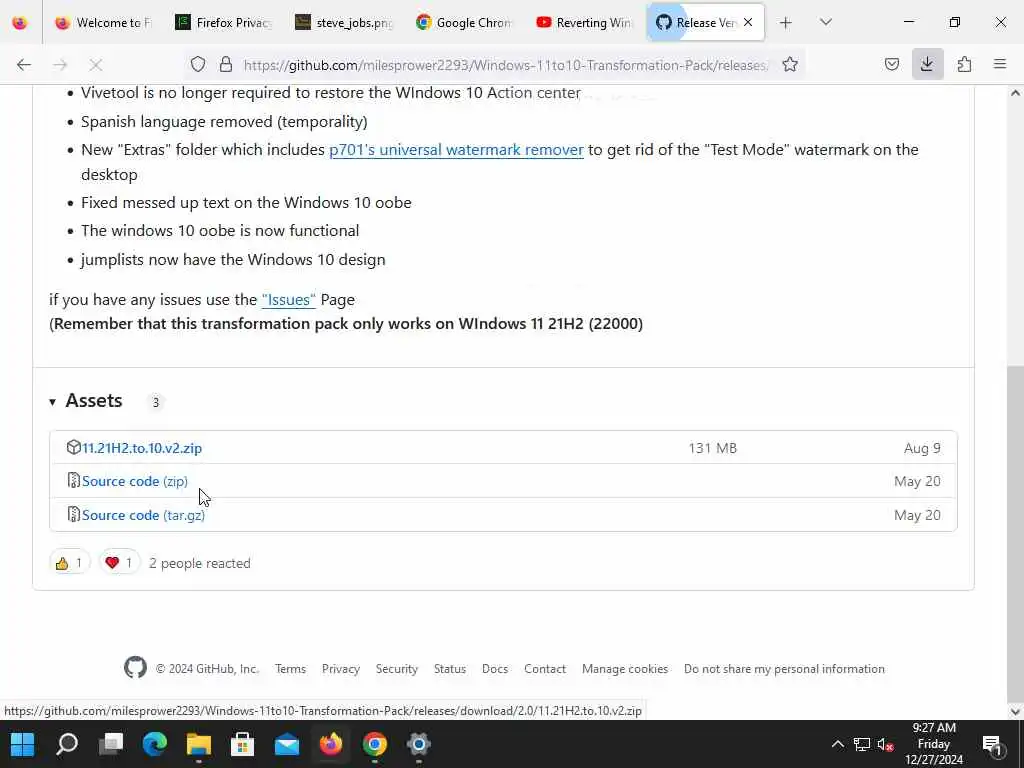This screenshot has width=1024, height=768.
Task: Click the thumbs up reaction
Action: coord(69,563)
